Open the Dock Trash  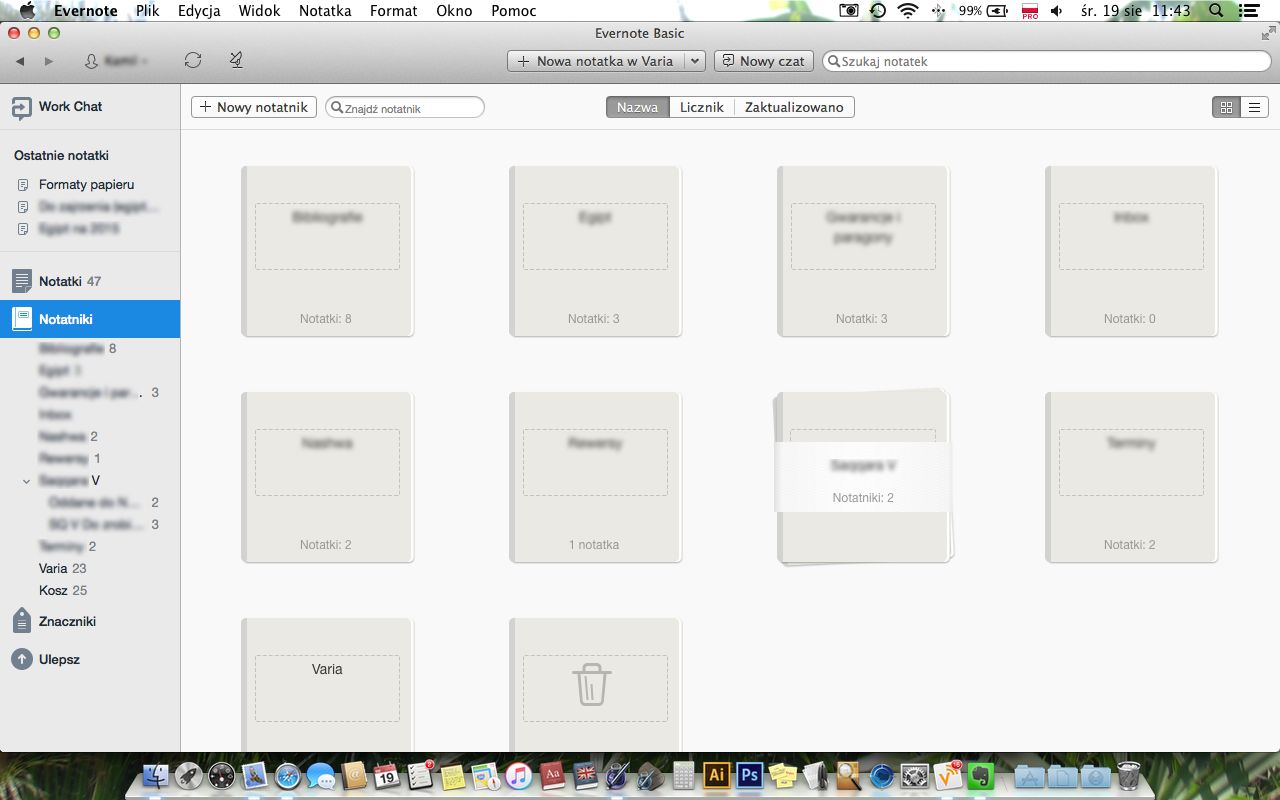(x=1129, y=776)
